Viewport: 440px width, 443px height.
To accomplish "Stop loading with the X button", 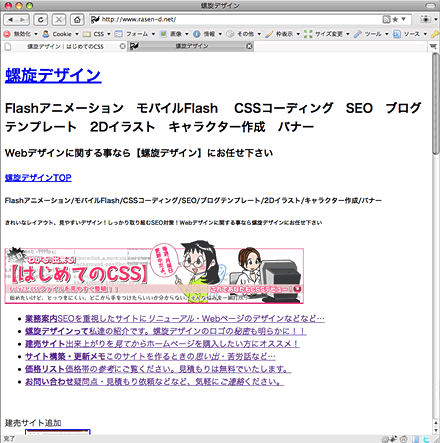I will click(59, 20).
